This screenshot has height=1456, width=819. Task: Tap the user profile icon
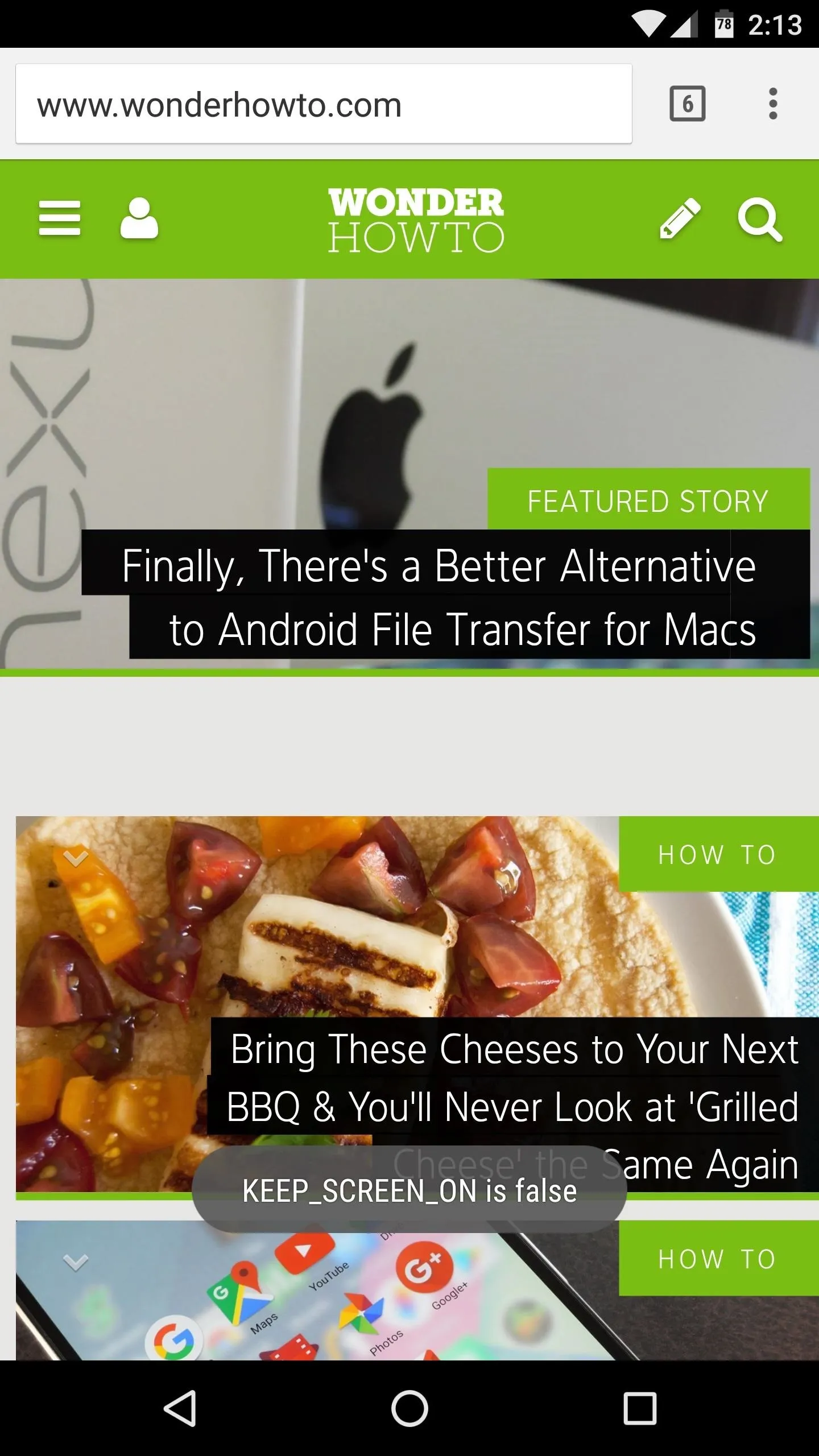click(x=139, y=218)
